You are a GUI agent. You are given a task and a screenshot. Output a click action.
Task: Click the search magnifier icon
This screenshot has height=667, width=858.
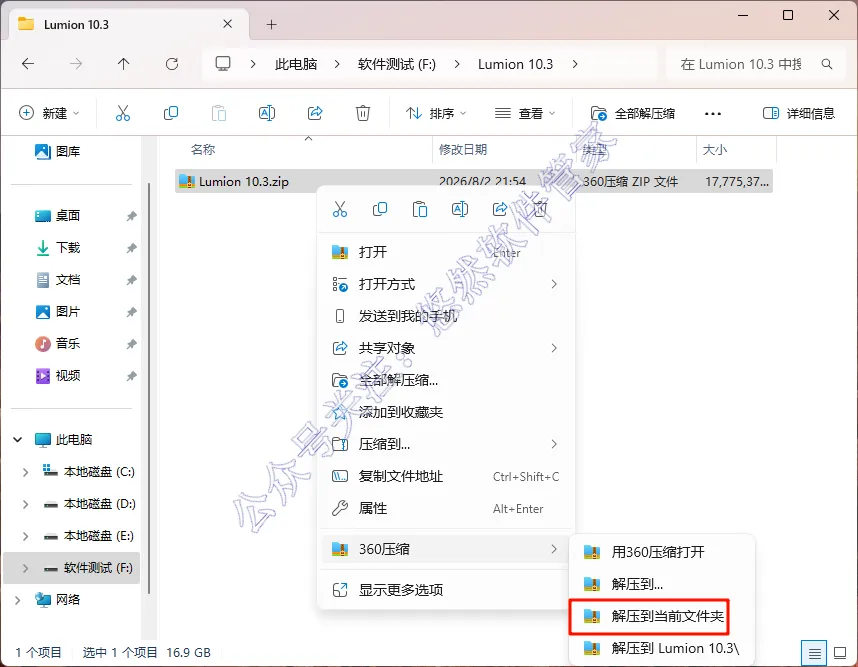point(827,64)
